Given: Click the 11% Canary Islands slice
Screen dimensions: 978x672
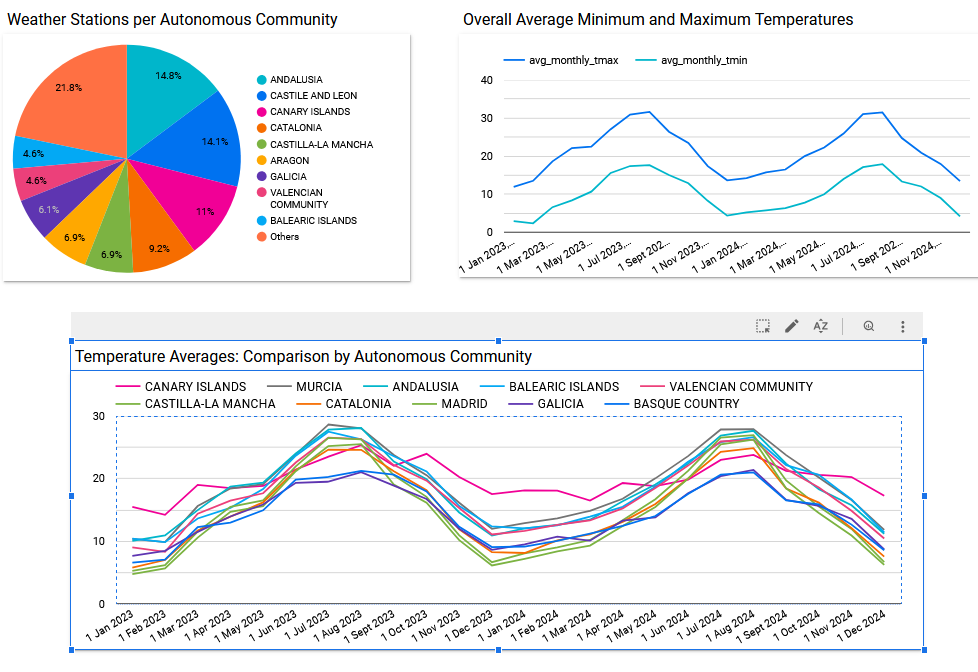Looking at the screenshot, I should click(x=193, y=200).
